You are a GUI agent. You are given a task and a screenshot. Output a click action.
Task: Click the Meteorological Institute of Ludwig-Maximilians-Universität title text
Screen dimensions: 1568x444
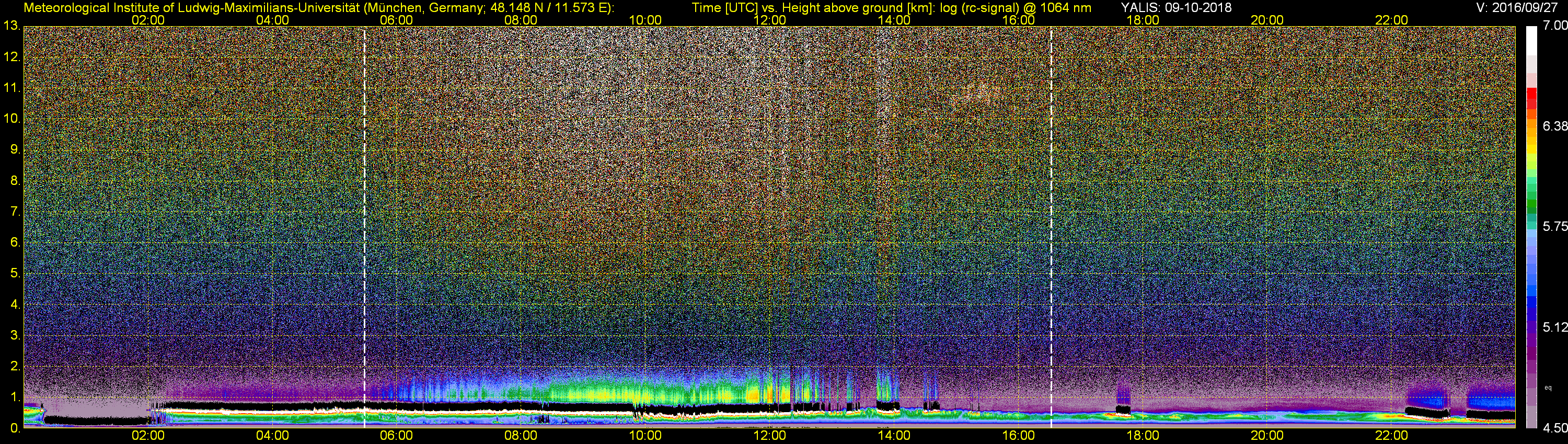(x=318, y=8)
